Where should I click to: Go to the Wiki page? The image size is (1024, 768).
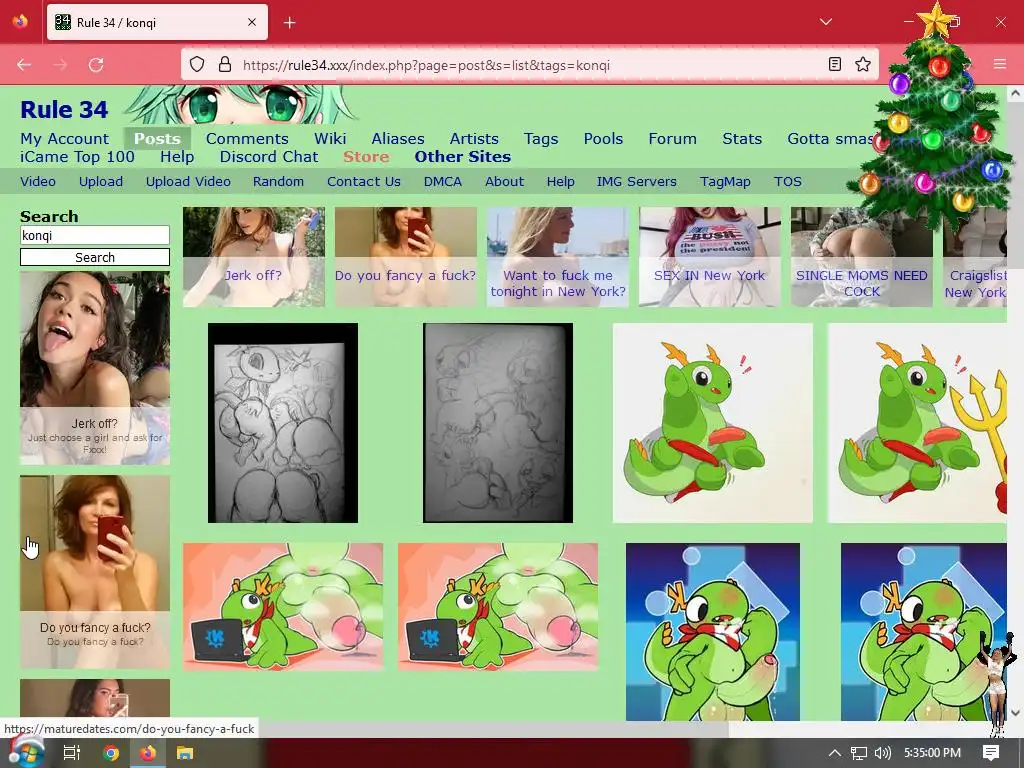pyautogui.click(x=330, y=138)
